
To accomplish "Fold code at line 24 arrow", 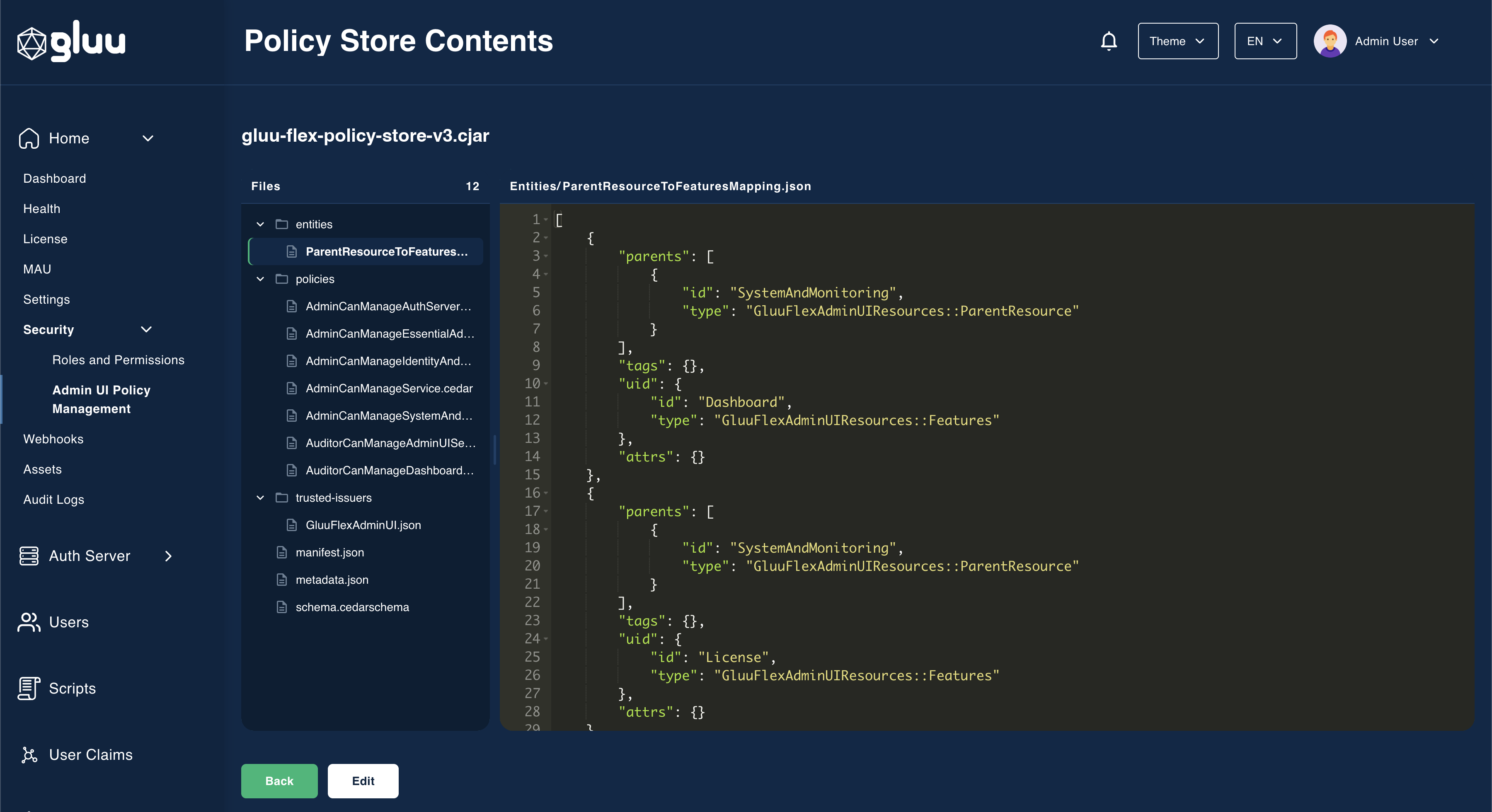I will pos(545,639).
